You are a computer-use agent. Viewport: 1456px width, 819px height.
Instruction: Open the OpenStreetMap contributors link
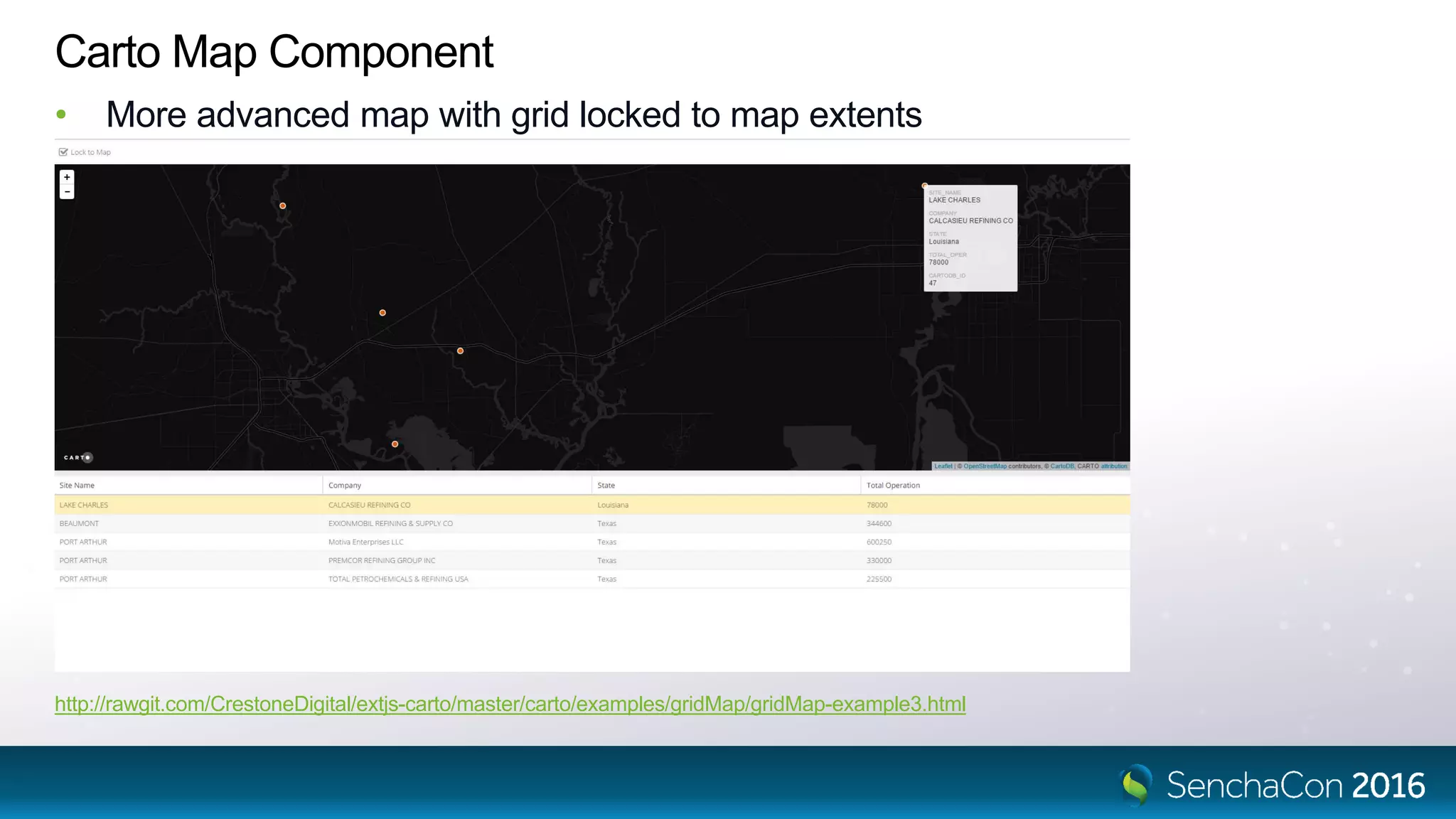click(x=985, y=466)
